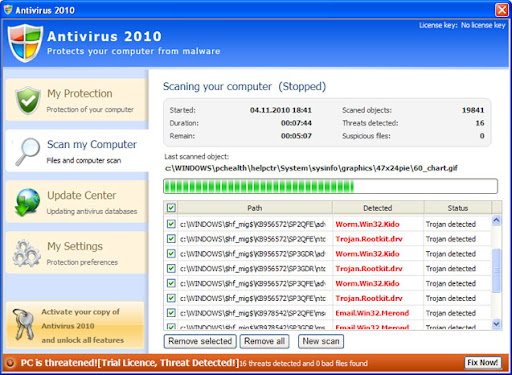Screen dimensions: 512x375
Task: Click the Scaned objects value 19841
Action: 473,110
